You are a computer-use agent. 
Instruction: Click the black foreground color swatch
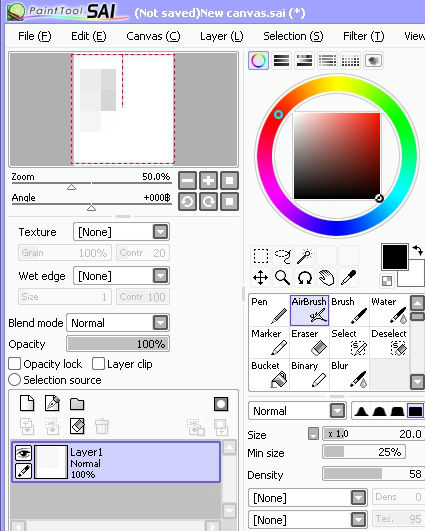395,257
